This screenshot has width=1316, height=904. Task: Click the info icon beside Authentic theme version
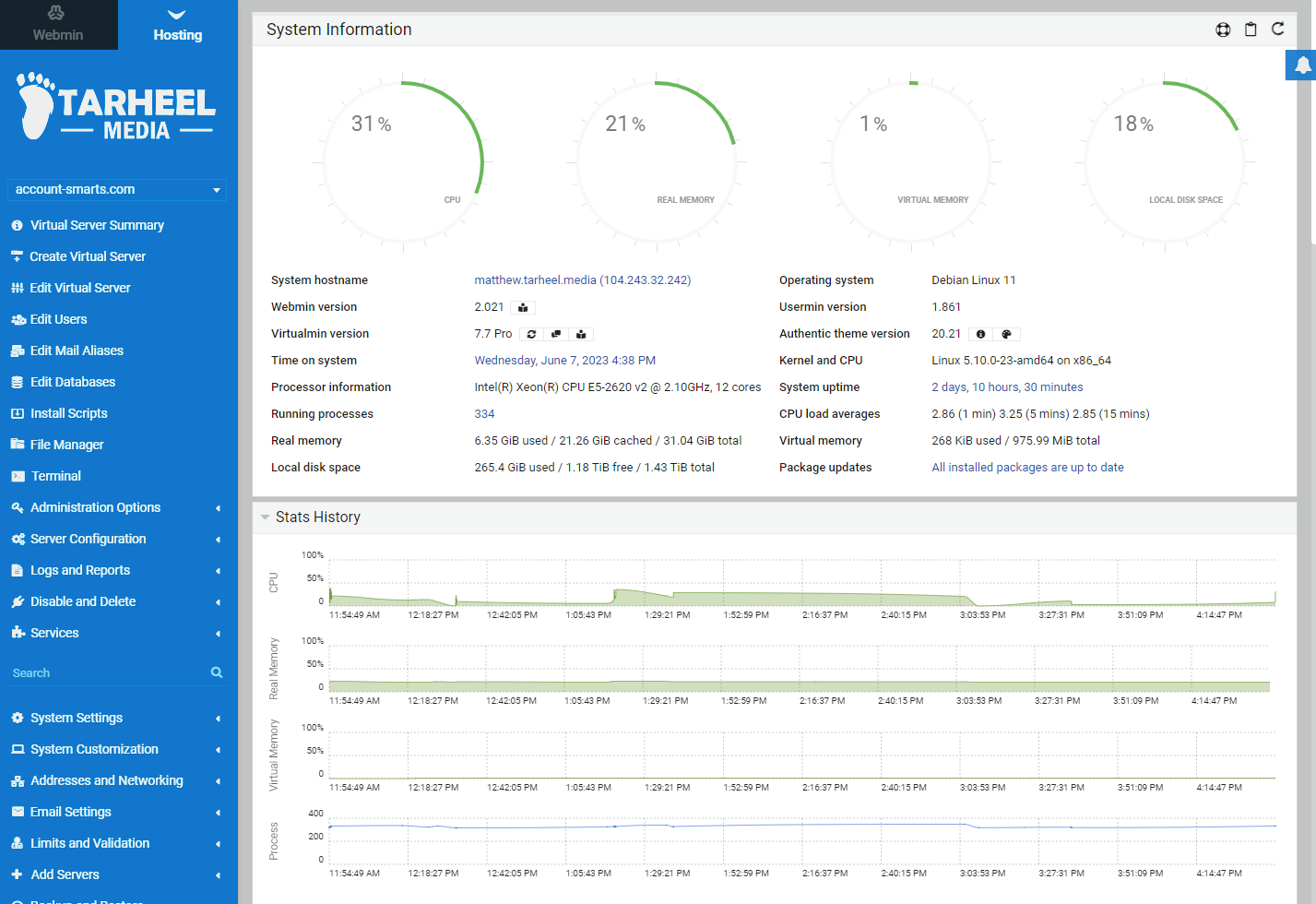(980, 335)
